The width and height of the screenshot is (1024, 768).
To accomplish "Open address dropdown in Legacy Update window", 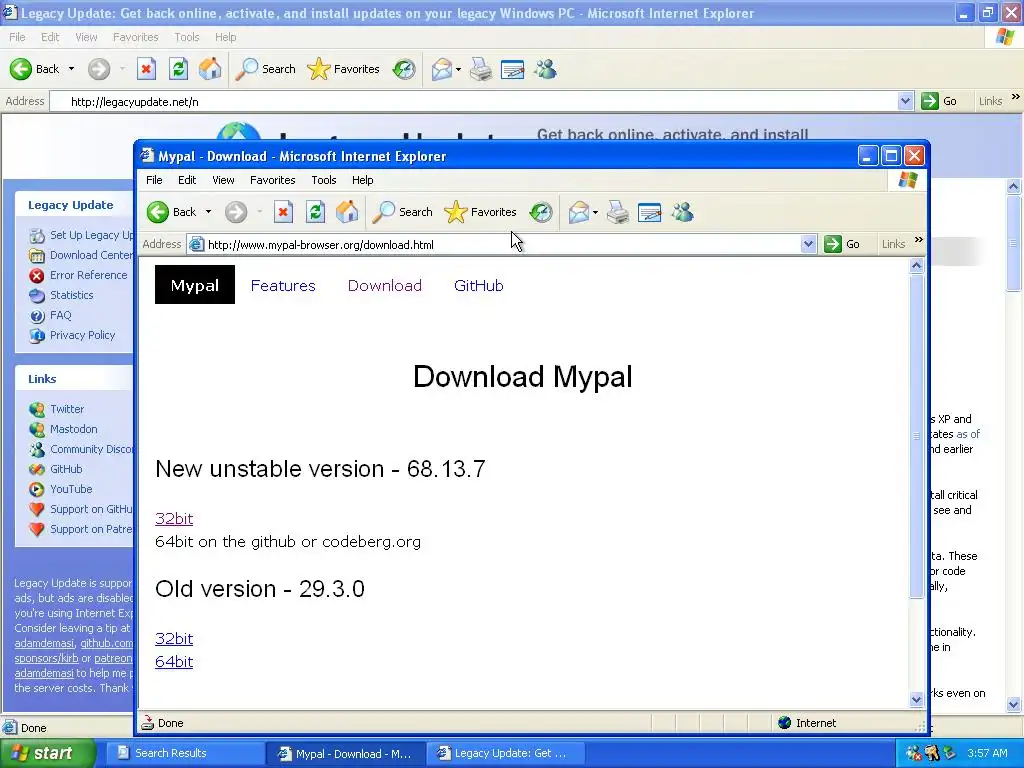I will (905, 101).
